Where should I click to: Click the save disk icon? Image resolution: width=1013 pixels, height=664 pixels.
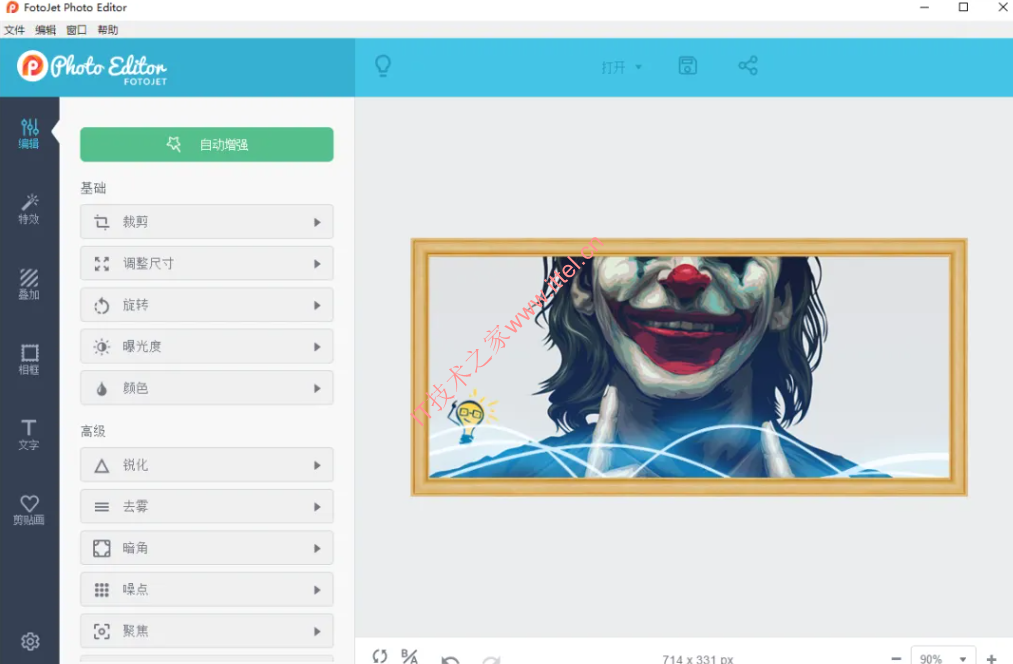(x=687, y=66)
